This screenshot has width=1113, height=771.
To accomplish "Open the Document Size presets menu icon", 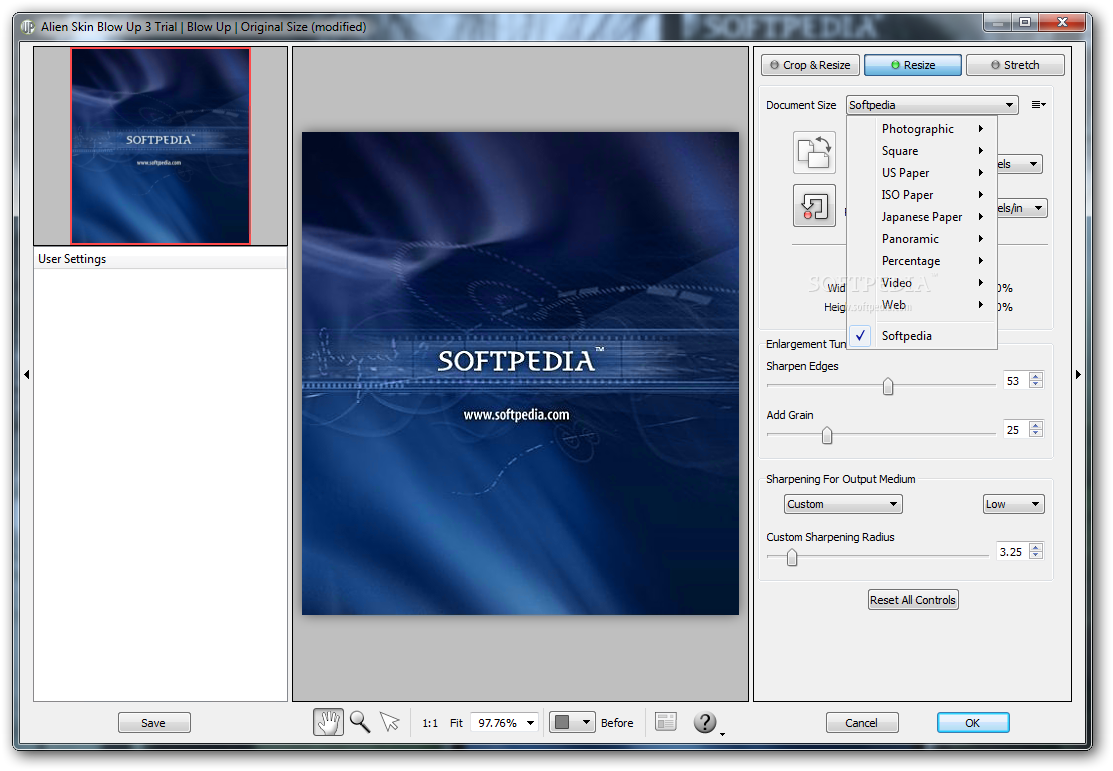I will click(x=1038, y=104).
